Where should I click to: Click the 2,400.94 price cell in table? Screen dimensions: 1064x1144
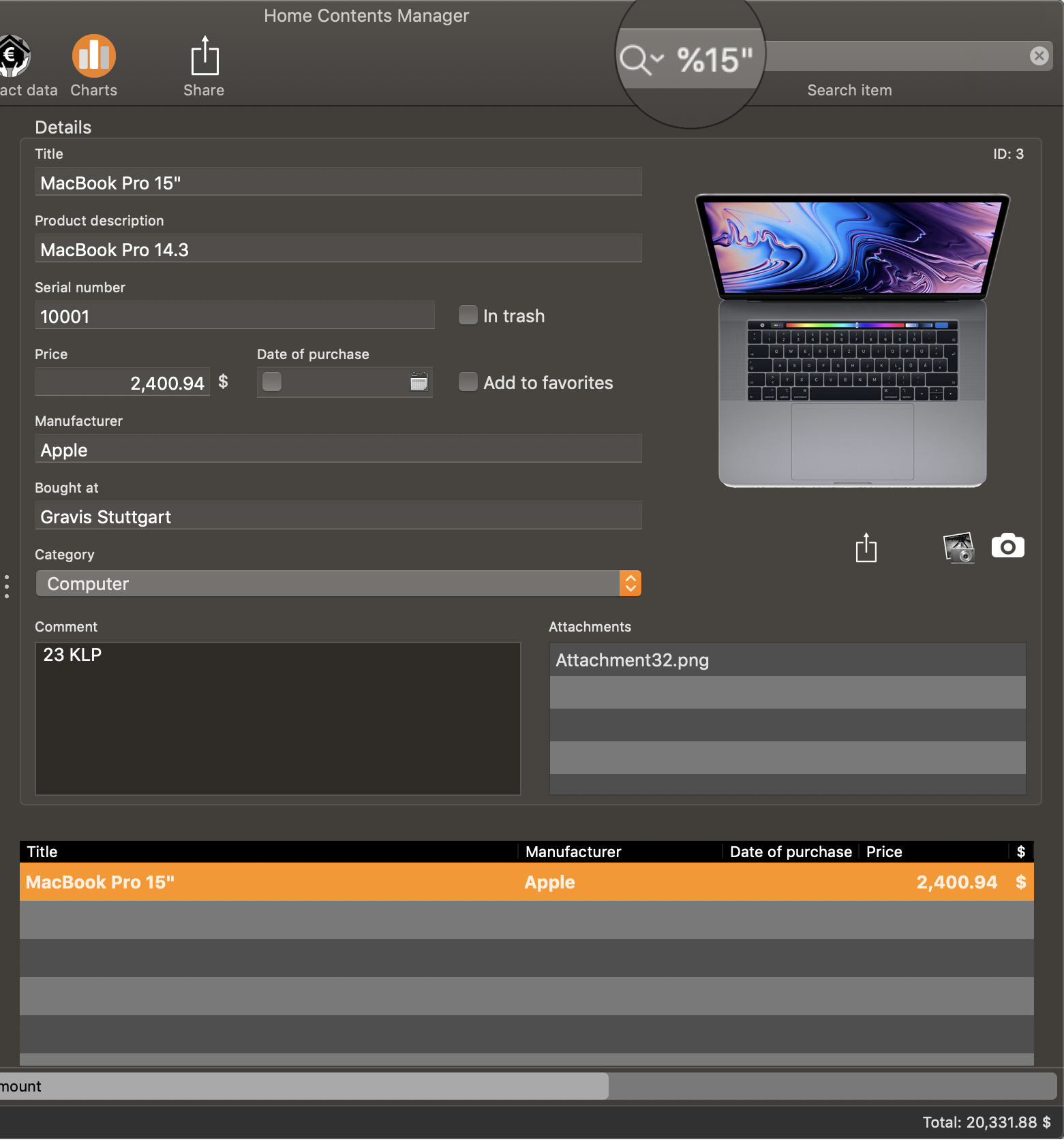tap(957, 882)
